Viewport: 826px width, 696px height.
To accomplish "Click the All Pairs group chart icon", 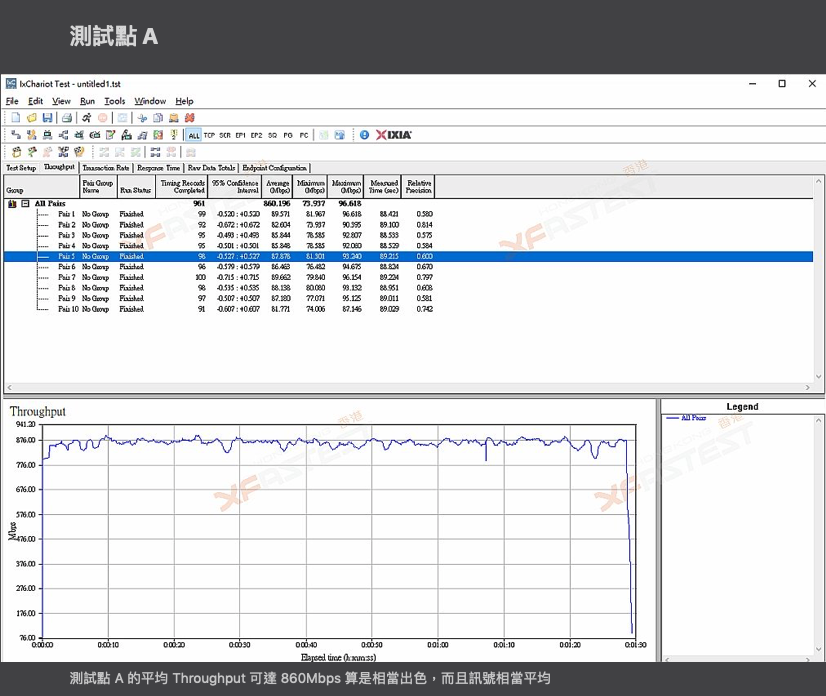I will click(12, 203).
